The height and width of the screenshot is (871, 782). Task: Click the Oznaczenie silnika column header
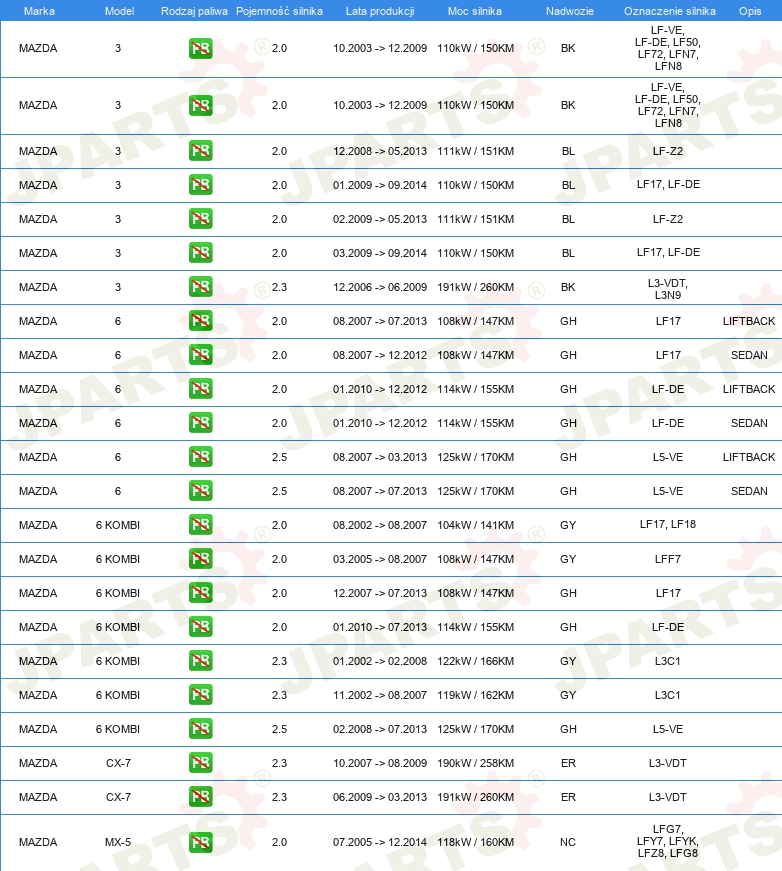click(670, 11)
